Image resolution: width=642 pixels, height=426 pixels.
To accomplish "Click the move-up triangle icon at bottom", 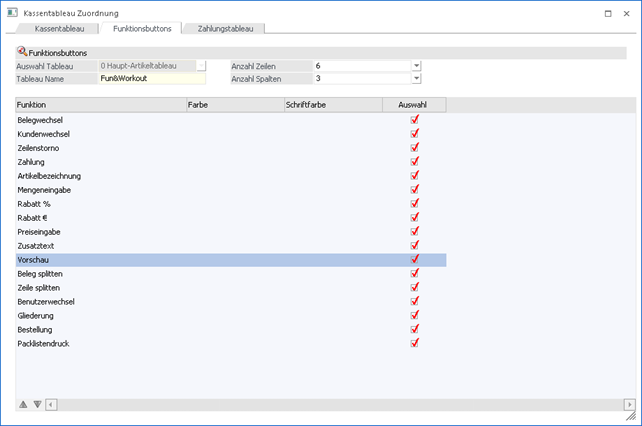I will pyautogui.click(x=23, y=404).
